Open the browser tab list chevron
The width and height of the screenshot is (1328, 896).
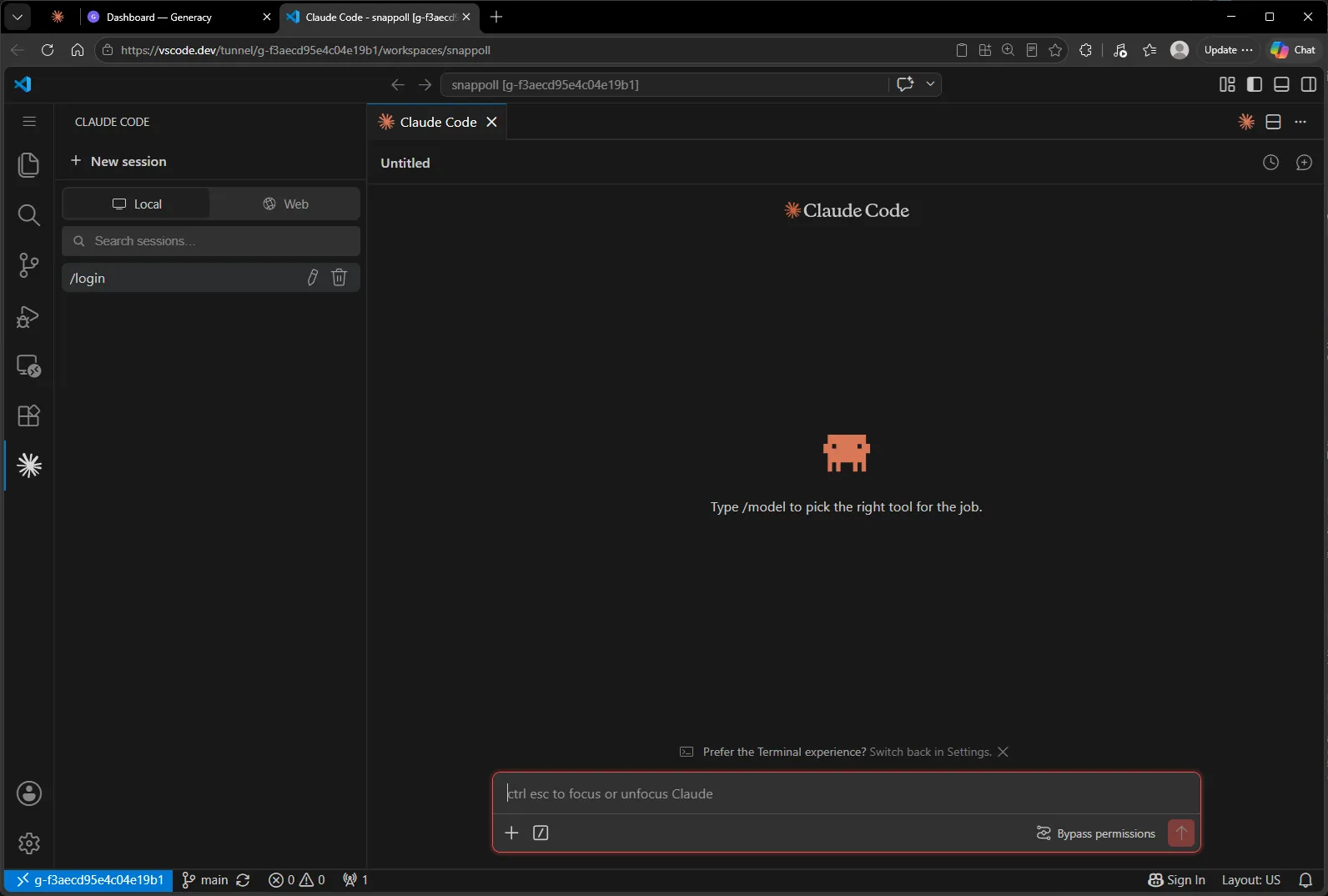(x=17, y=17)
